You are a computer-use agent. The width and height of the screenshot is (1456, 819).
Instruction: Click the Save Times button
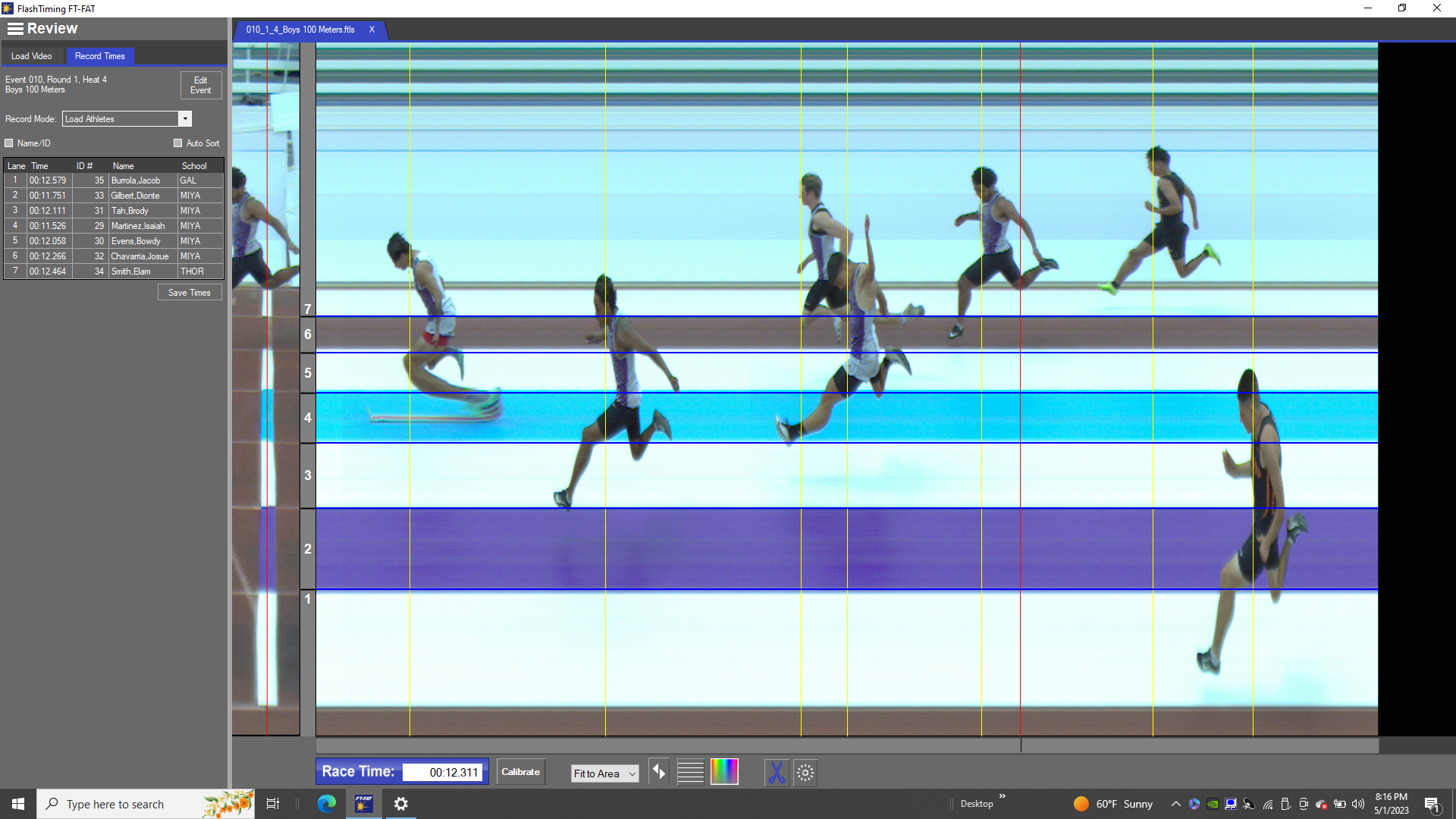[190, 293]
